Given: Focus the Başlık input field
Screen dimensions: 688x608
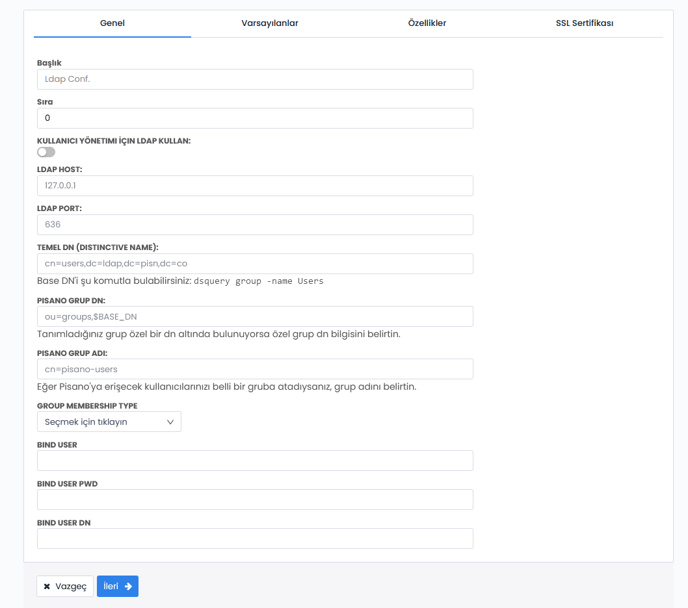Looking at the screenshot, I should [x=255, y=79].
